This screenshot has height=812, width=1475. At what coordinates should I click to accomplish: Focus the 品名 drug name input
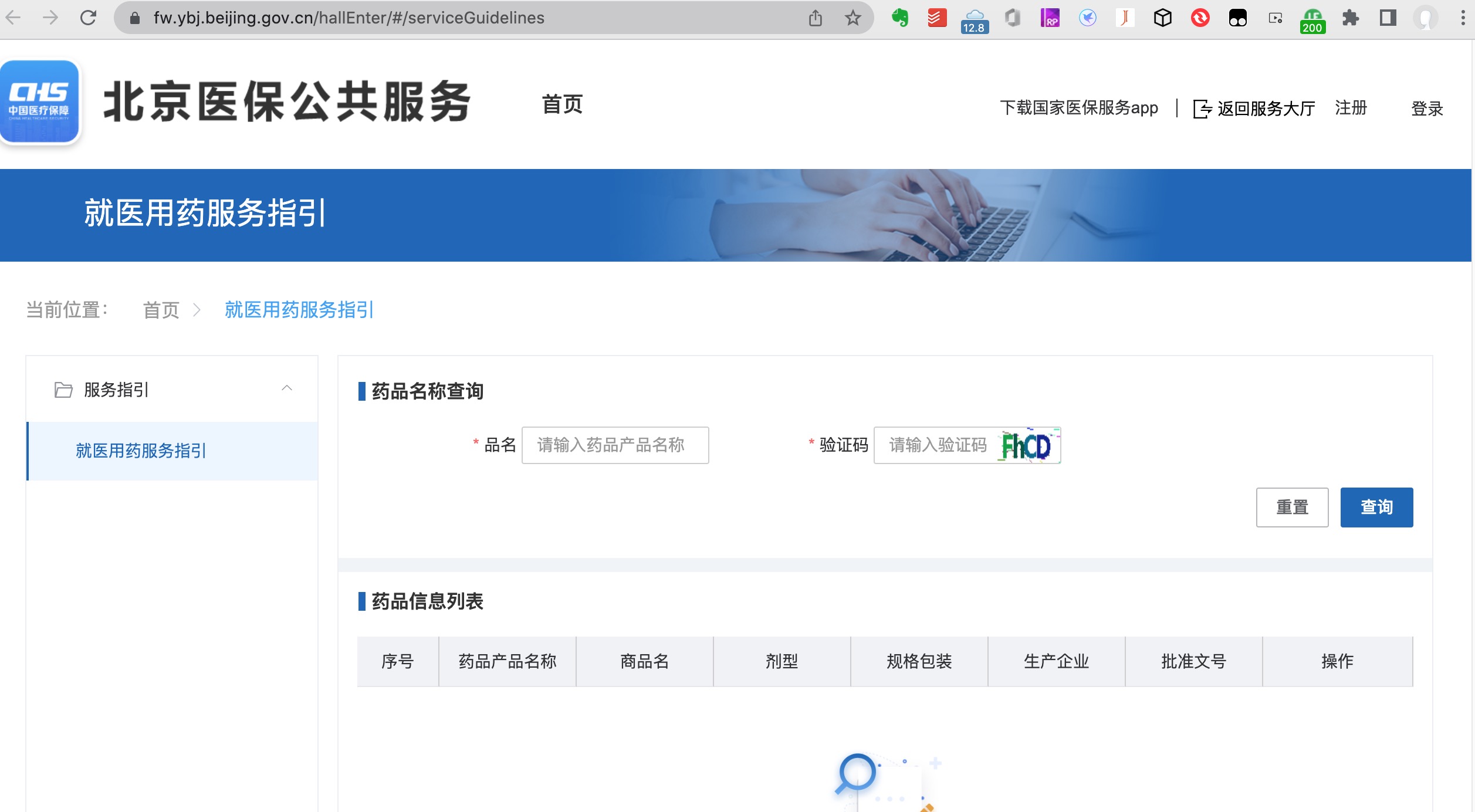[x=615, y=445]
